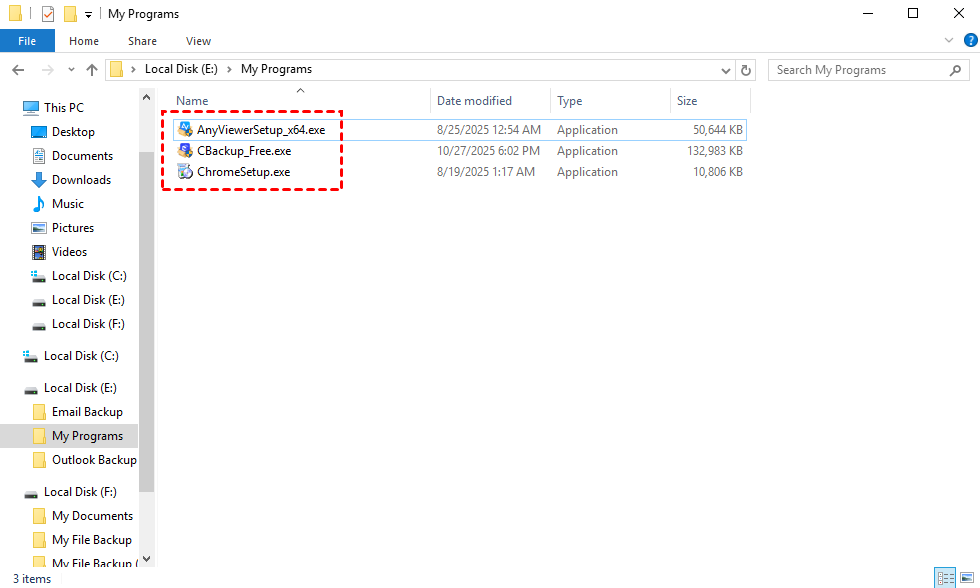The height and width of the screenshot is (588, 980).
Task: Click the Back navigation arrow
Action: [x=18, y=70]
